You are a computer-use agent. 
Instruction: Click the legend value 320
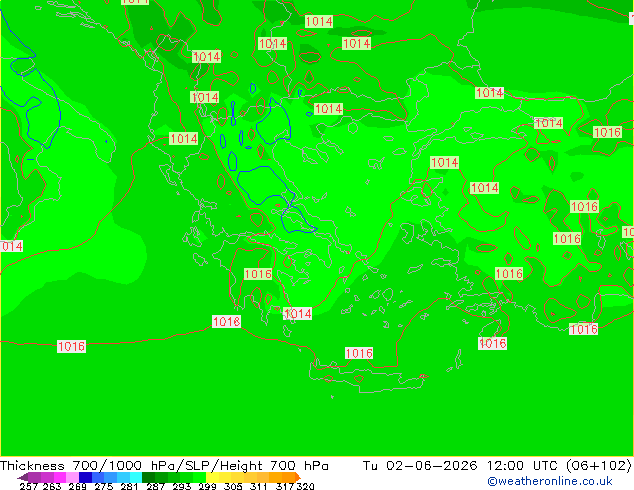coord(305,486)
